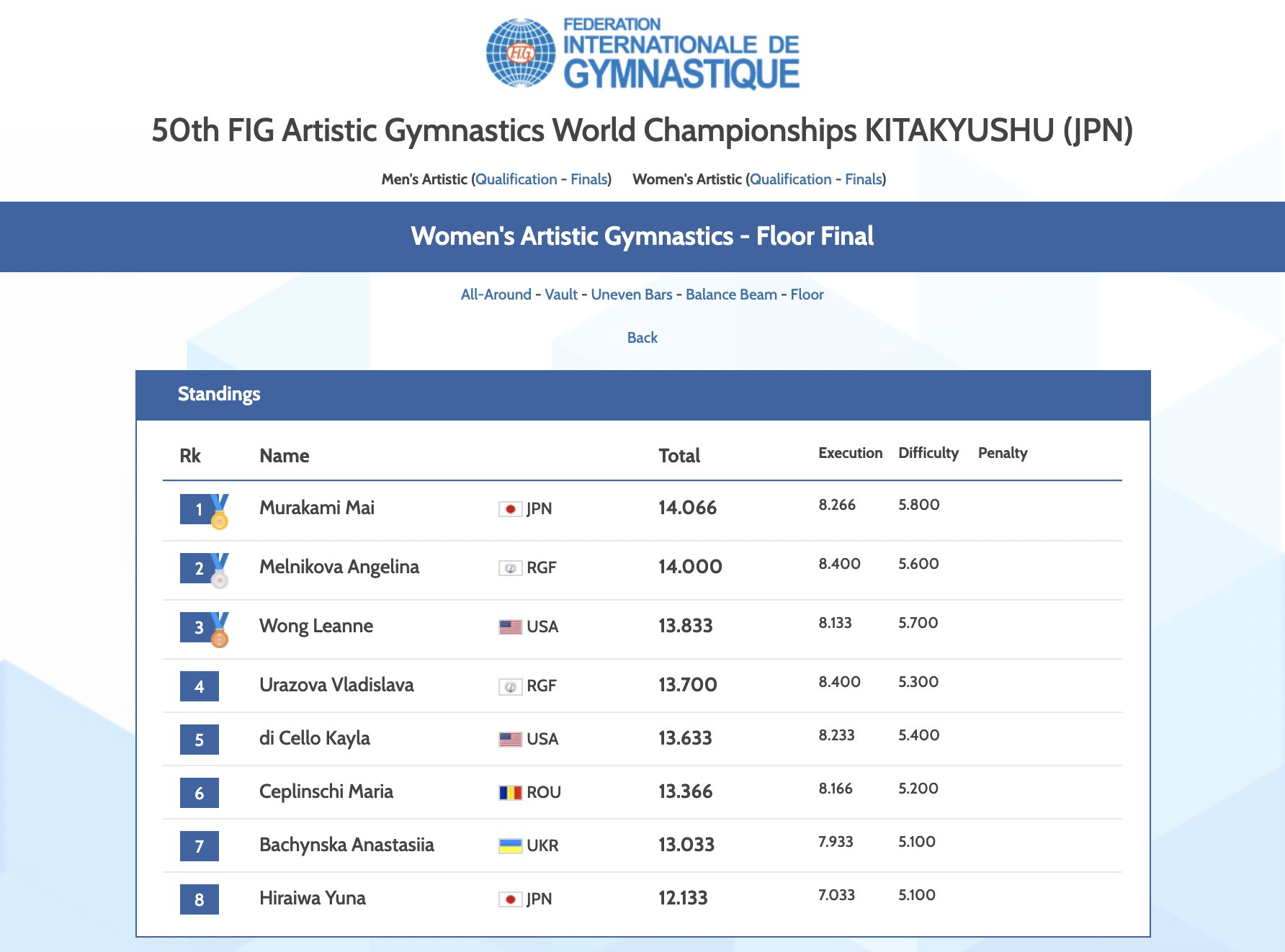The height and width of the screenshot is (952, 1285).
Task: Click execution score 8.266
Action: [837, 505]
